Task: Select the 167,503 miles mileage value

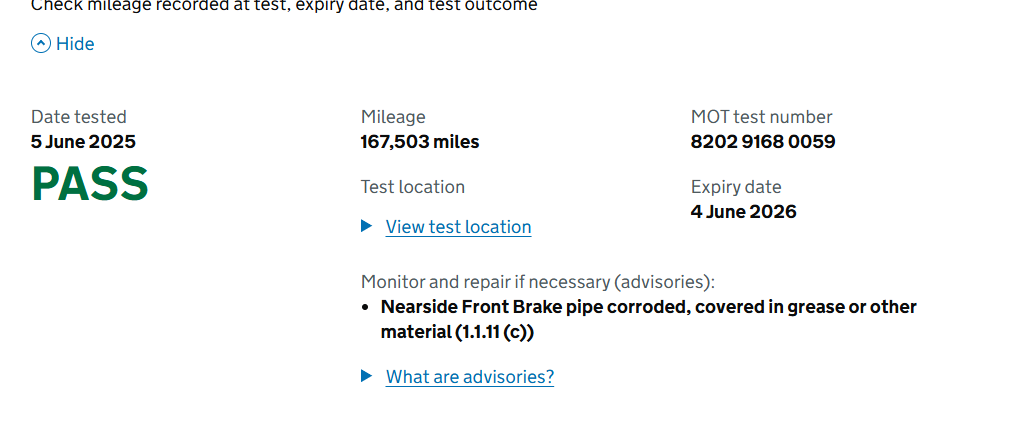Action: [x=420, y=142]
